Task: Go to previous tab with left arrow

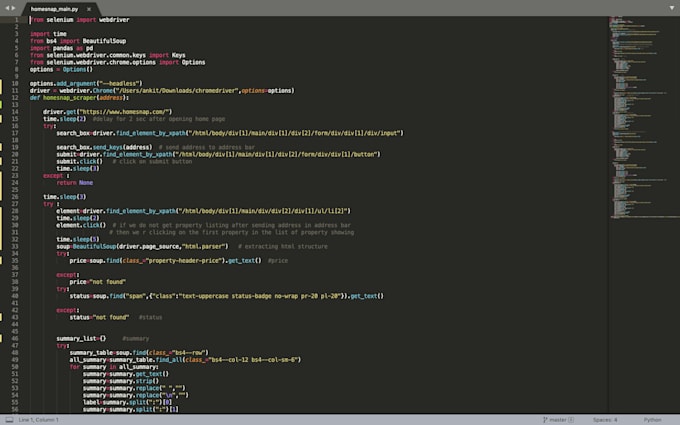Action: (7, 8)
